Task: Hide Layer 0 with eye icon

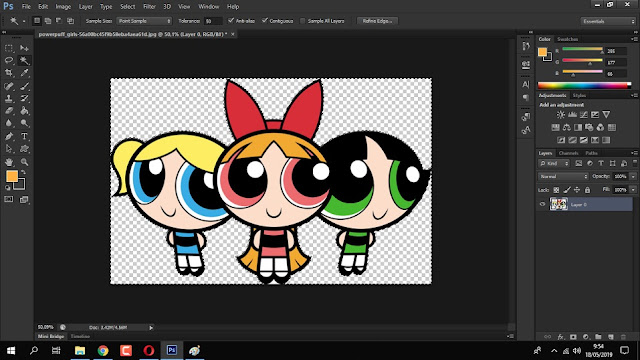Action: (542, 204)
